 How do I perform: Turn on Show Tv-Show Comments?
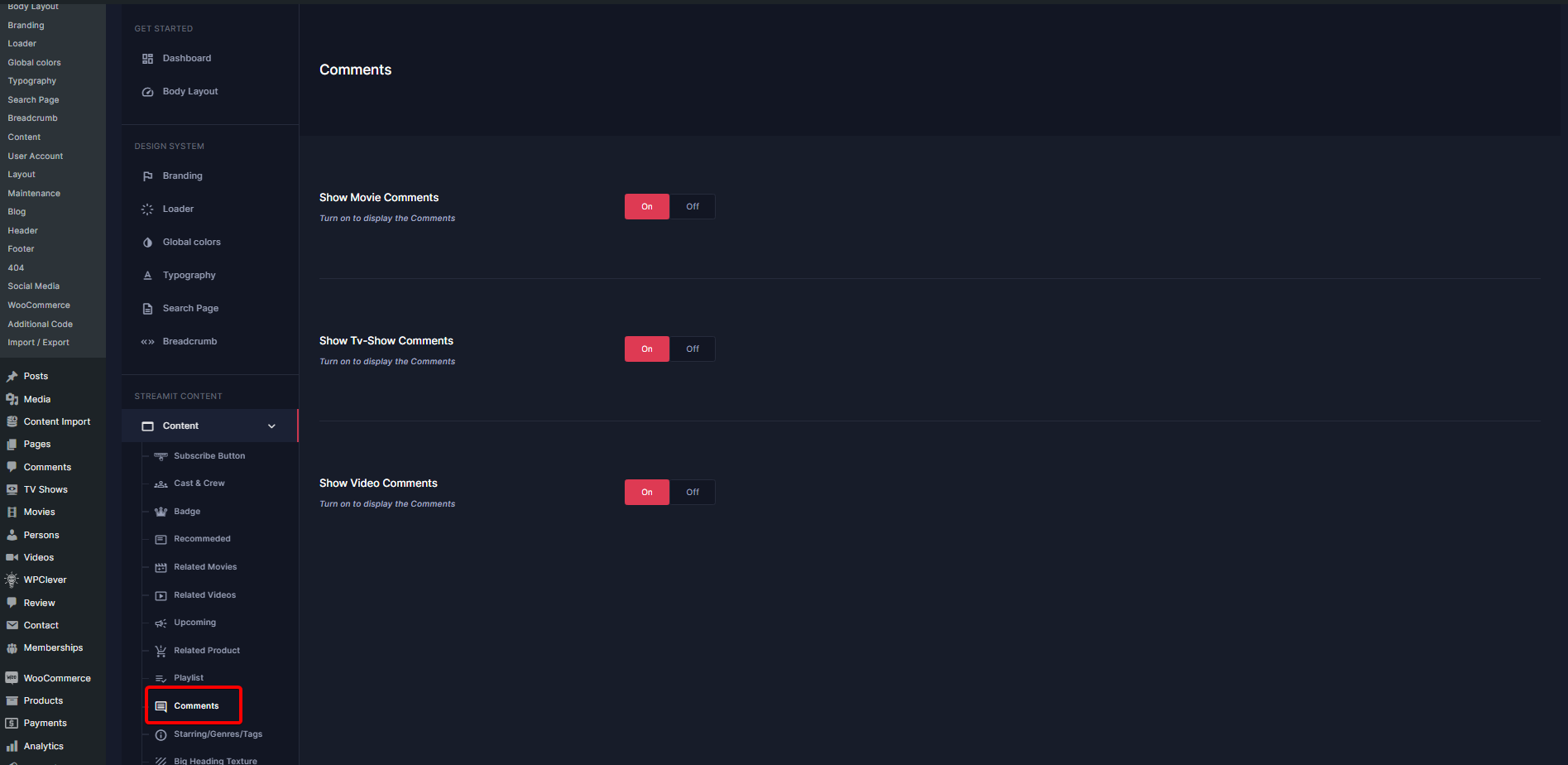coord(647,349)
